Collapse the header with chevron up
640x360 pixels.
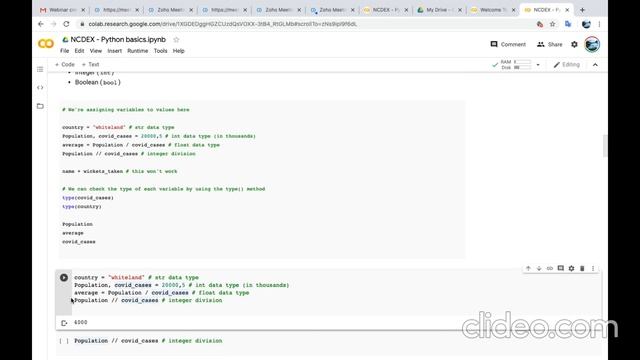tap(595, 64)
